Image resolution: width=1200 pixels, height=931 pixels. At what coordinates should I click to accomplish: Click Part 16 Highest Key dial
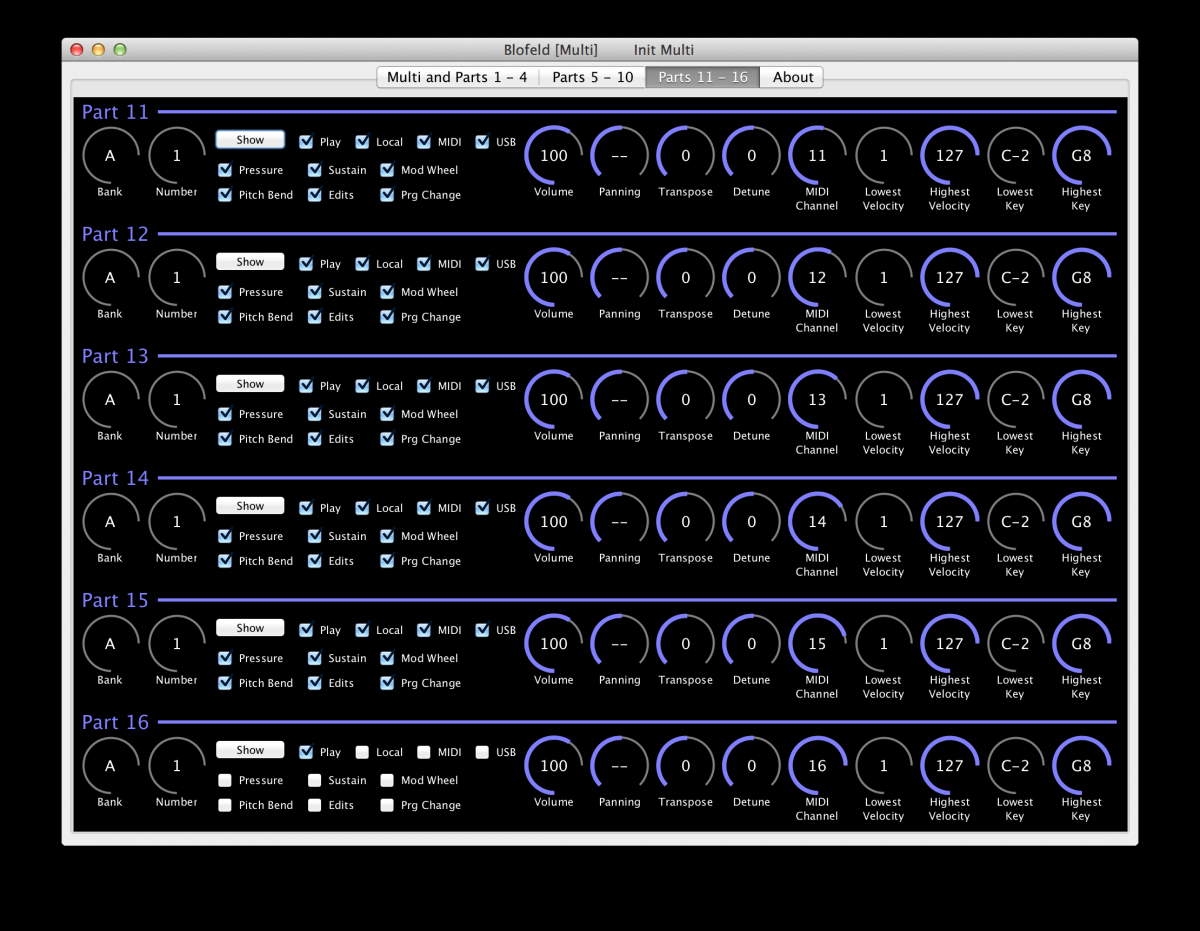(x=1081, y=766)
